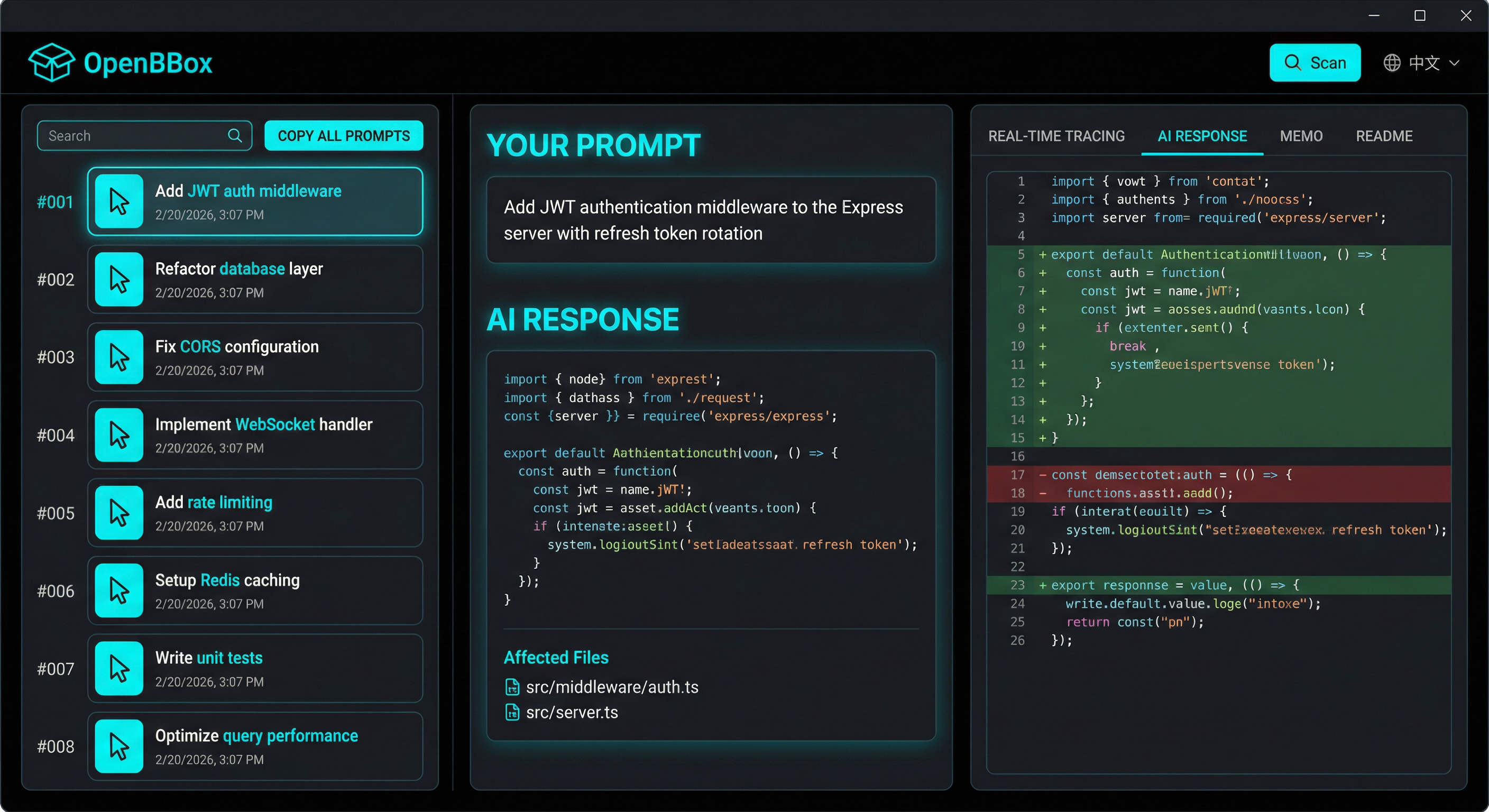
Task: Open the MEMO tab
Action: 1301,136
